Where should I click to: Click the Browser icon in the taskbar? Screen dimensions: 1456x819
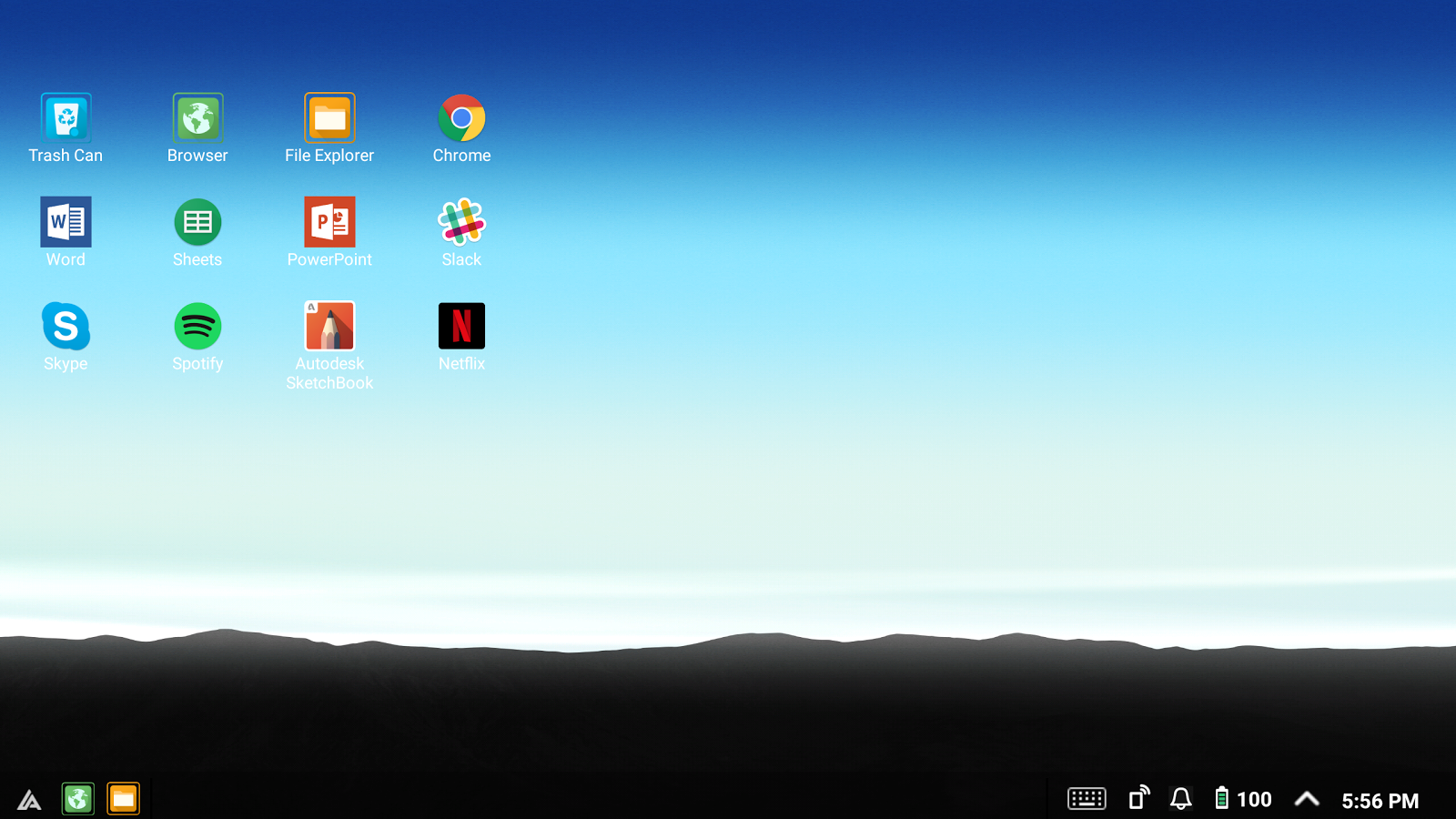point(78,799)
